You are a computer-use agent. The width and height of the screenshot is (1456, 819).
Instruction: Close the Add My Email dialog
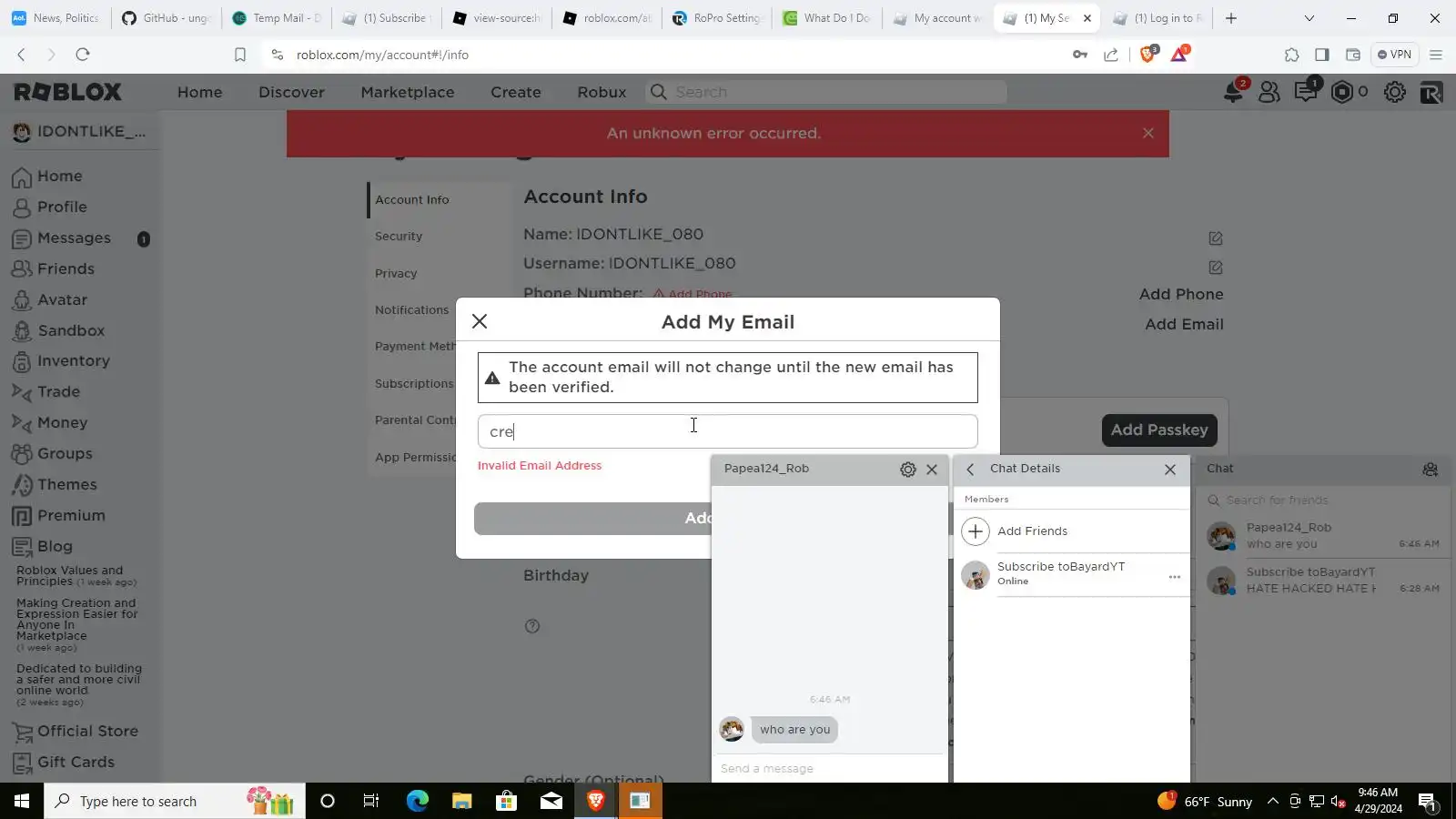(x=480, y=321)
